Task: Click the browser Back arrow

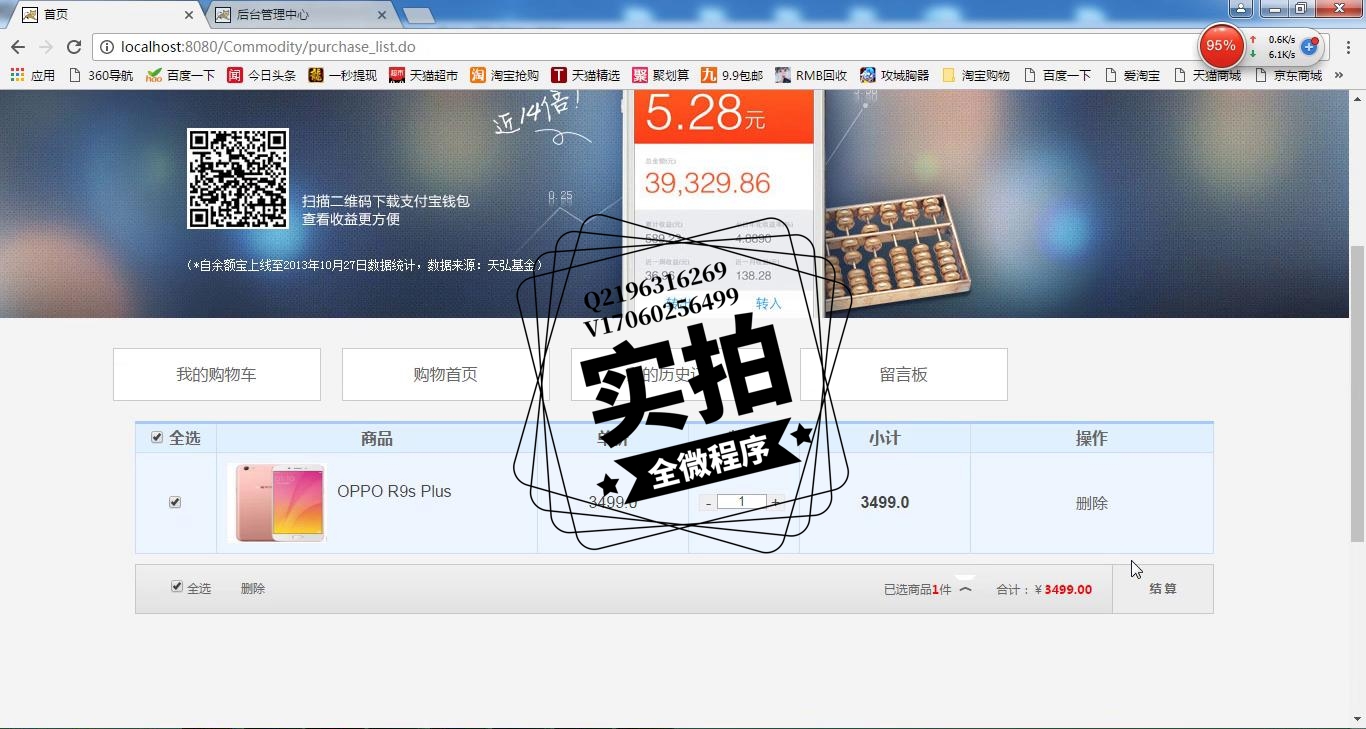Action: click(18, 47)
